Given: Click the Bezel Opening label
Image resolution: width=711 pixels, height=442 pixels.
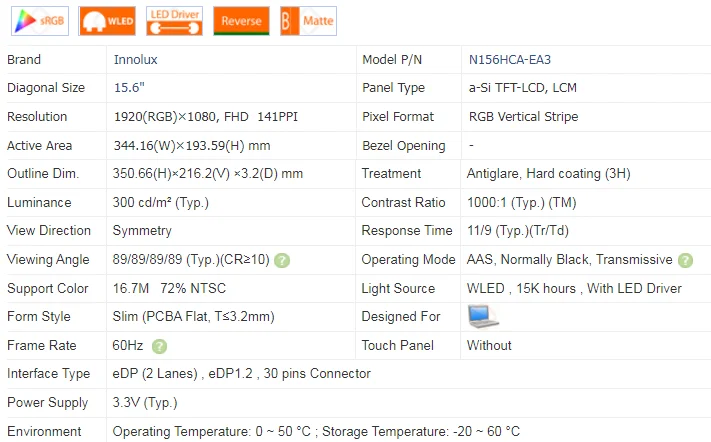Looking at the screenshot, I should coord(404,146).
